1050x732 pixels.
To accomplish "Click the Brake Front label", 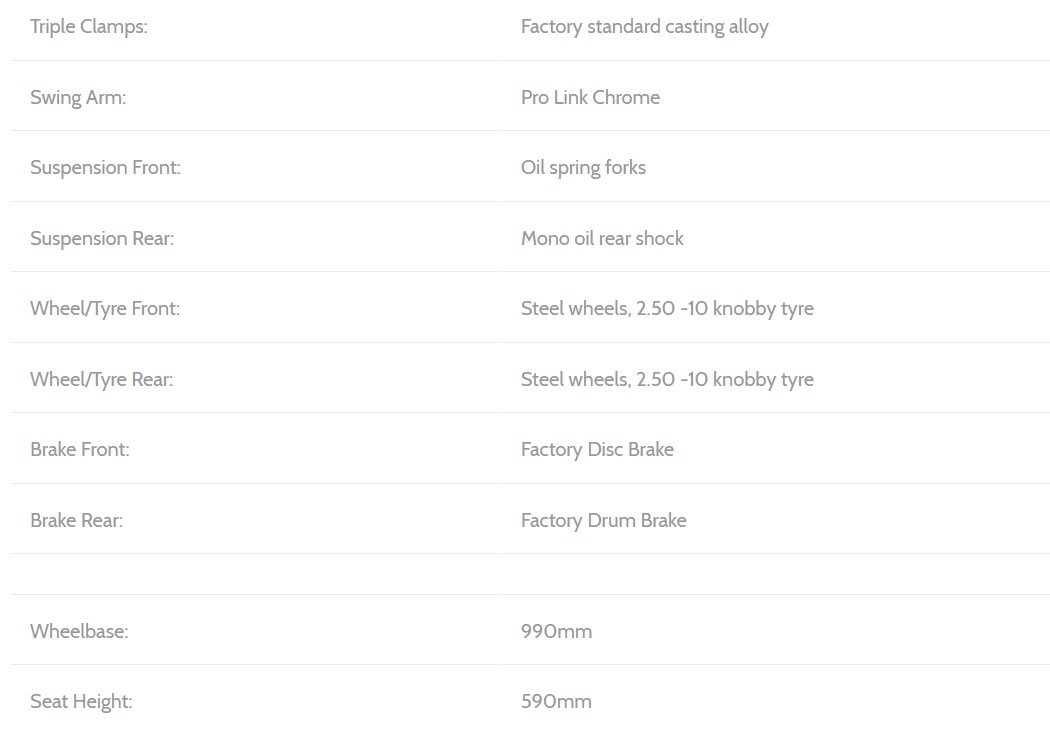I will pyautogui.click(x=80, y=449).
